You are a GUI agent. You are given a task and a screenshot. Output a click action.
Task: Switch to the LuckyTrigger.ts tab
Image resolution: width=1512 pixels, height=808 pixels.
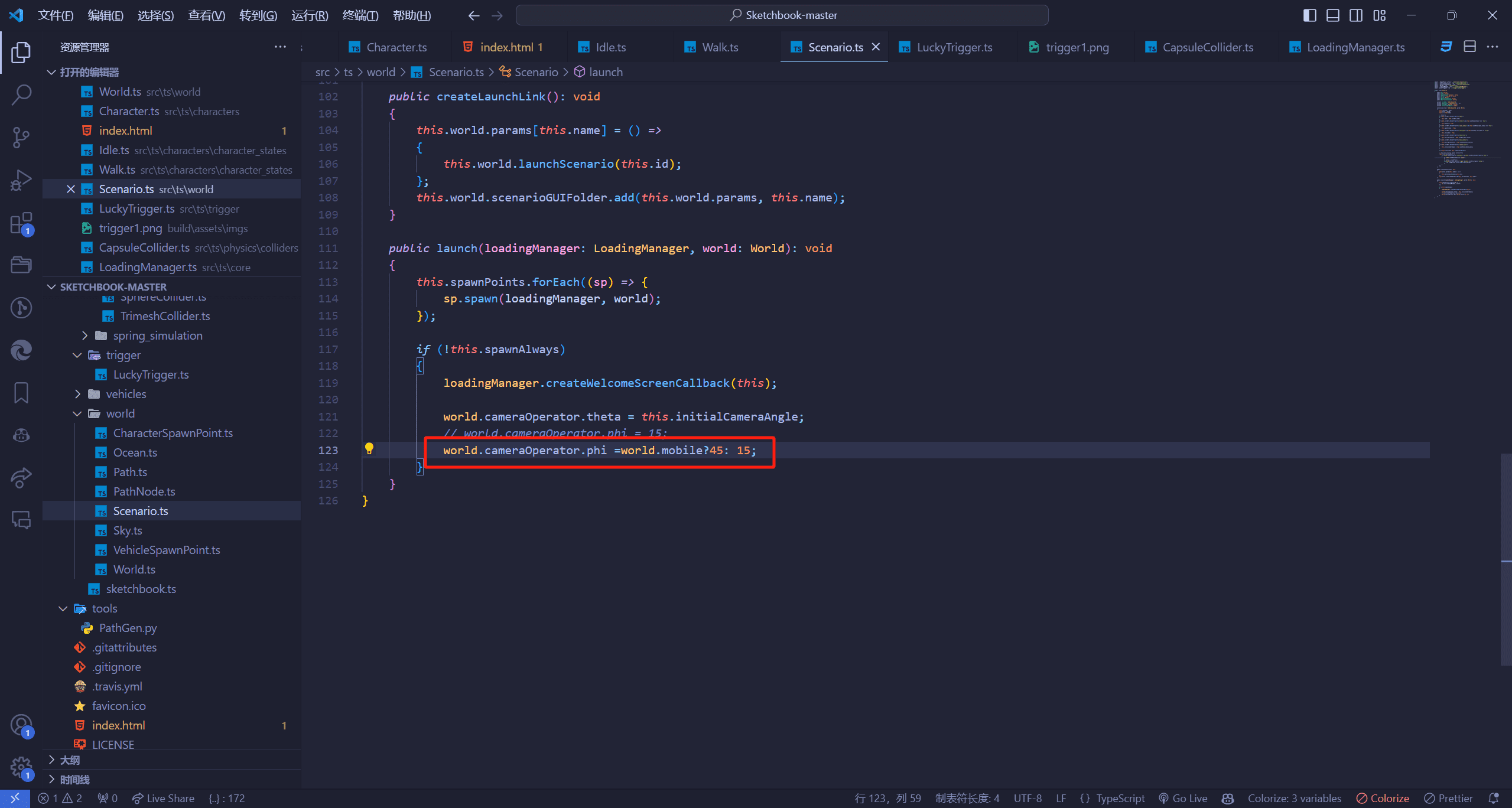click(x=950, y=46)
